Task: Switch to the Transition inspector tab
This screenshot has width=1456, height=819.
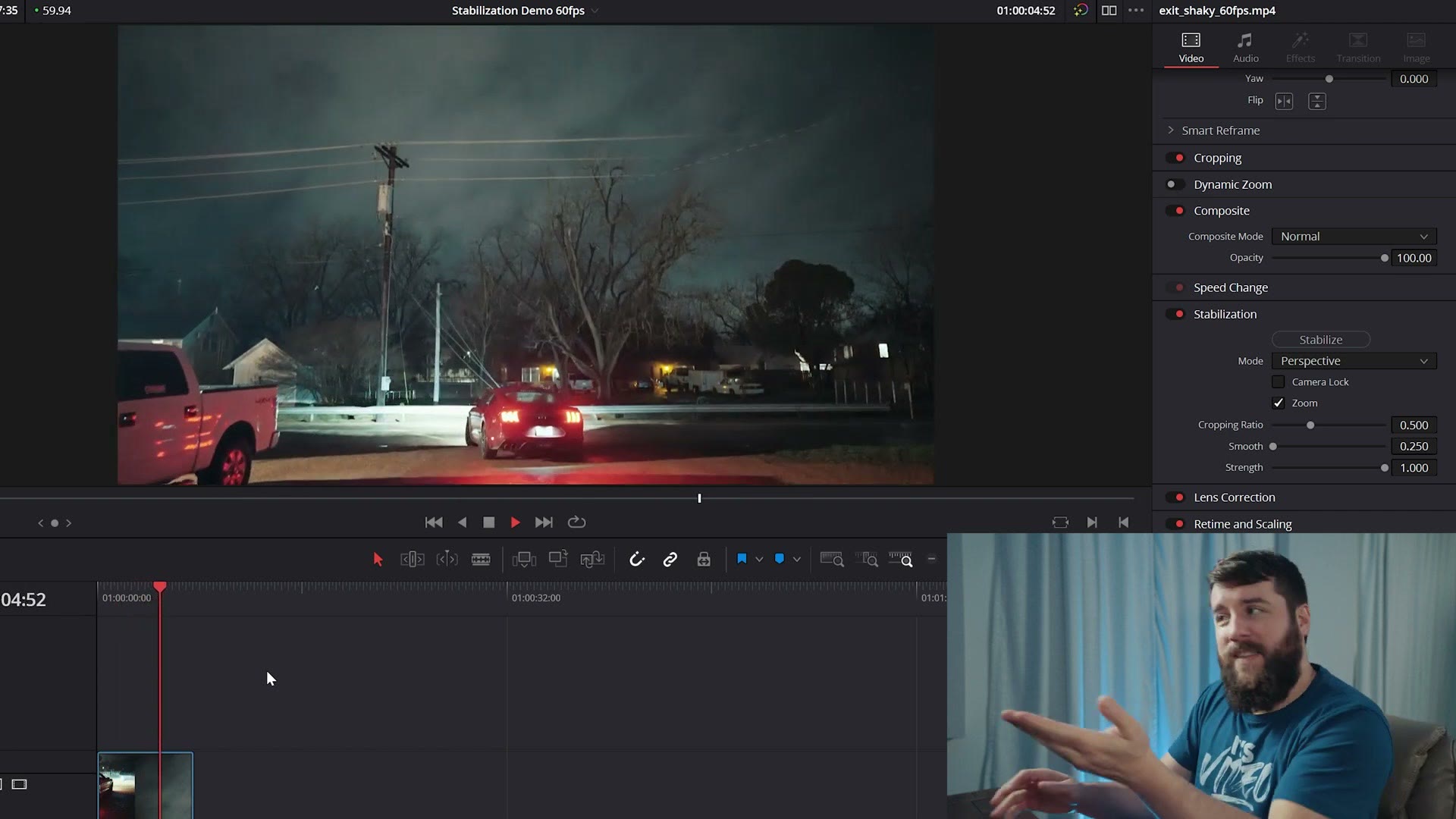Action: click(x=1358, y=47)
